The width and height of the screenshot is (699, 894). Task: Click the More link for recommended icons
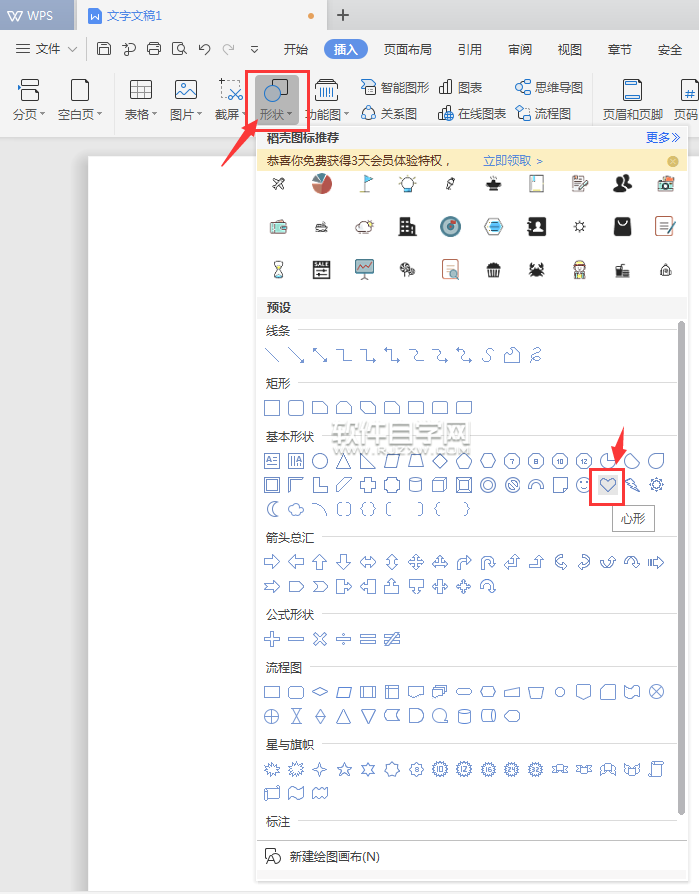pos(663,137)
